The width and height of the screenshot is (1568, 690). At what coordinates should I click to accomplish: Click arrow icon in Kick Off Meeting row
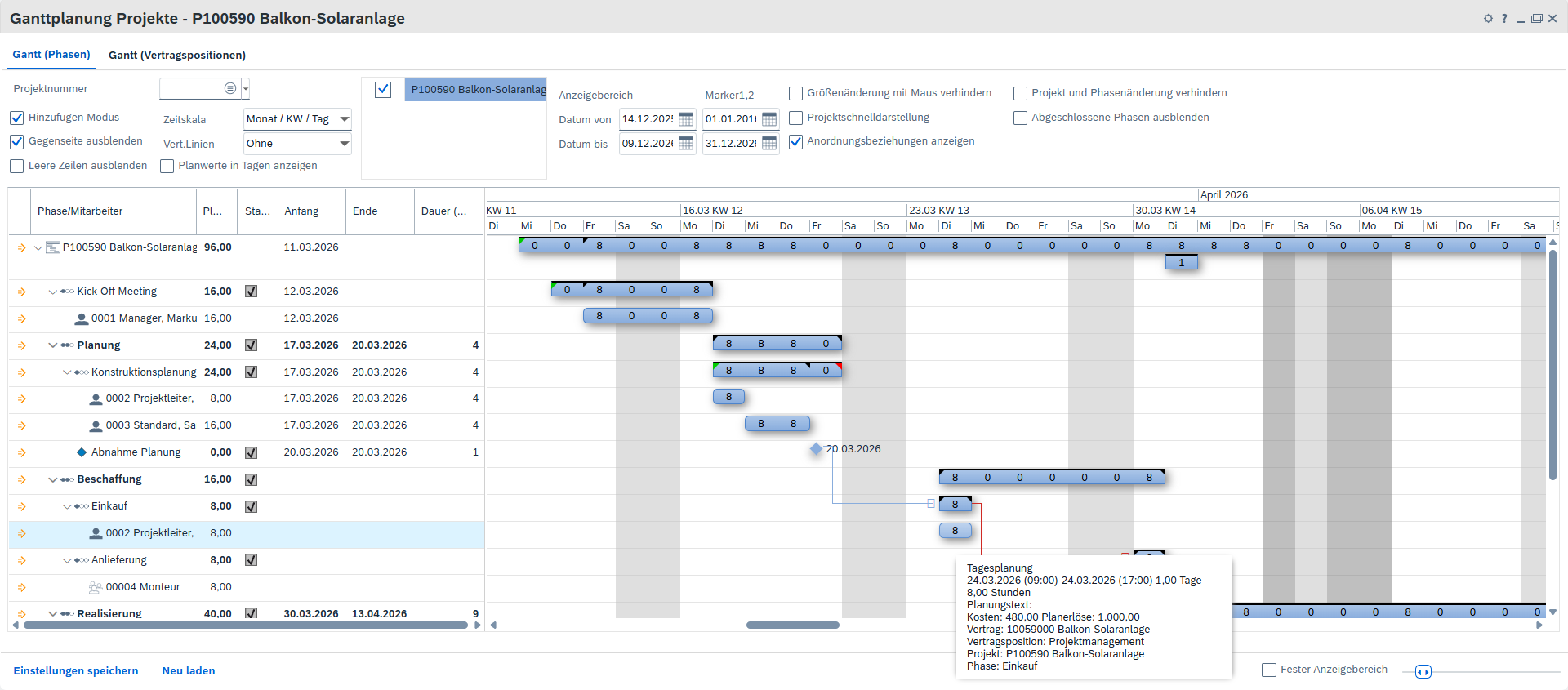tap(22, 292)
